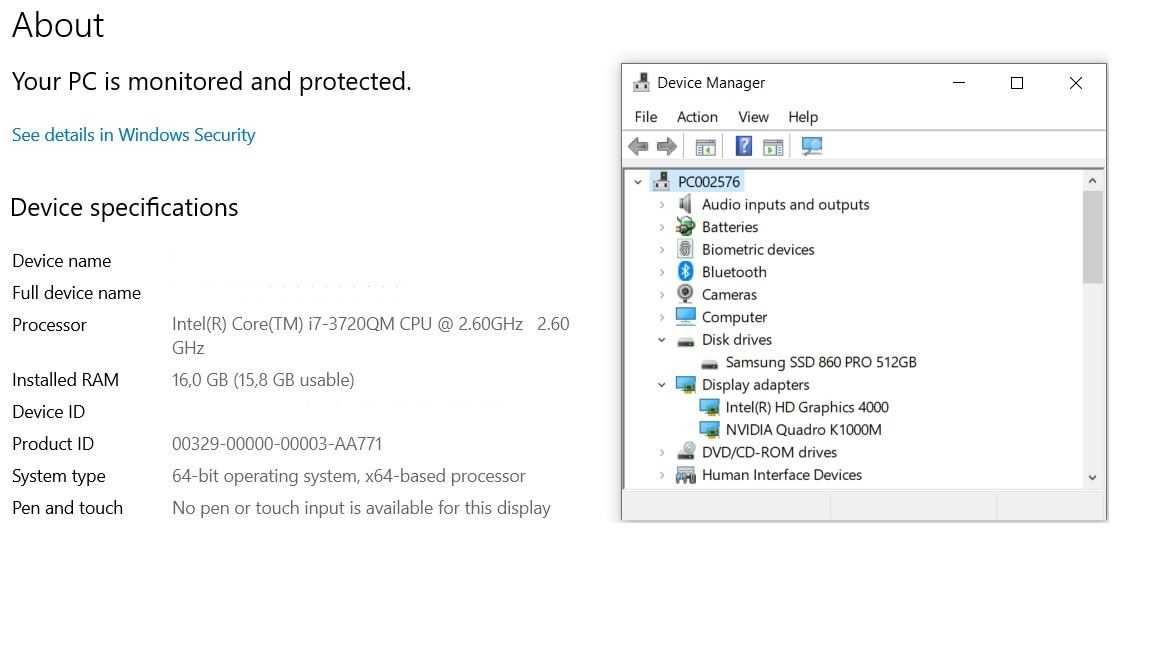Open the Action menu

click(696, 117)
